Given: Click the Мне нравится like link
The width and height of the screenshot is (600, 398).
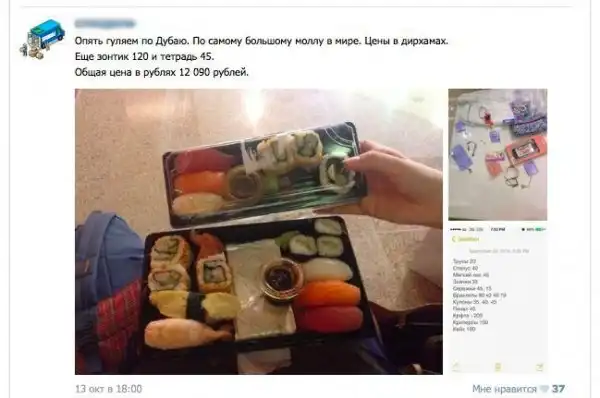Looking at the screenshot, I should pyautogui.click(x=504, y=389).
